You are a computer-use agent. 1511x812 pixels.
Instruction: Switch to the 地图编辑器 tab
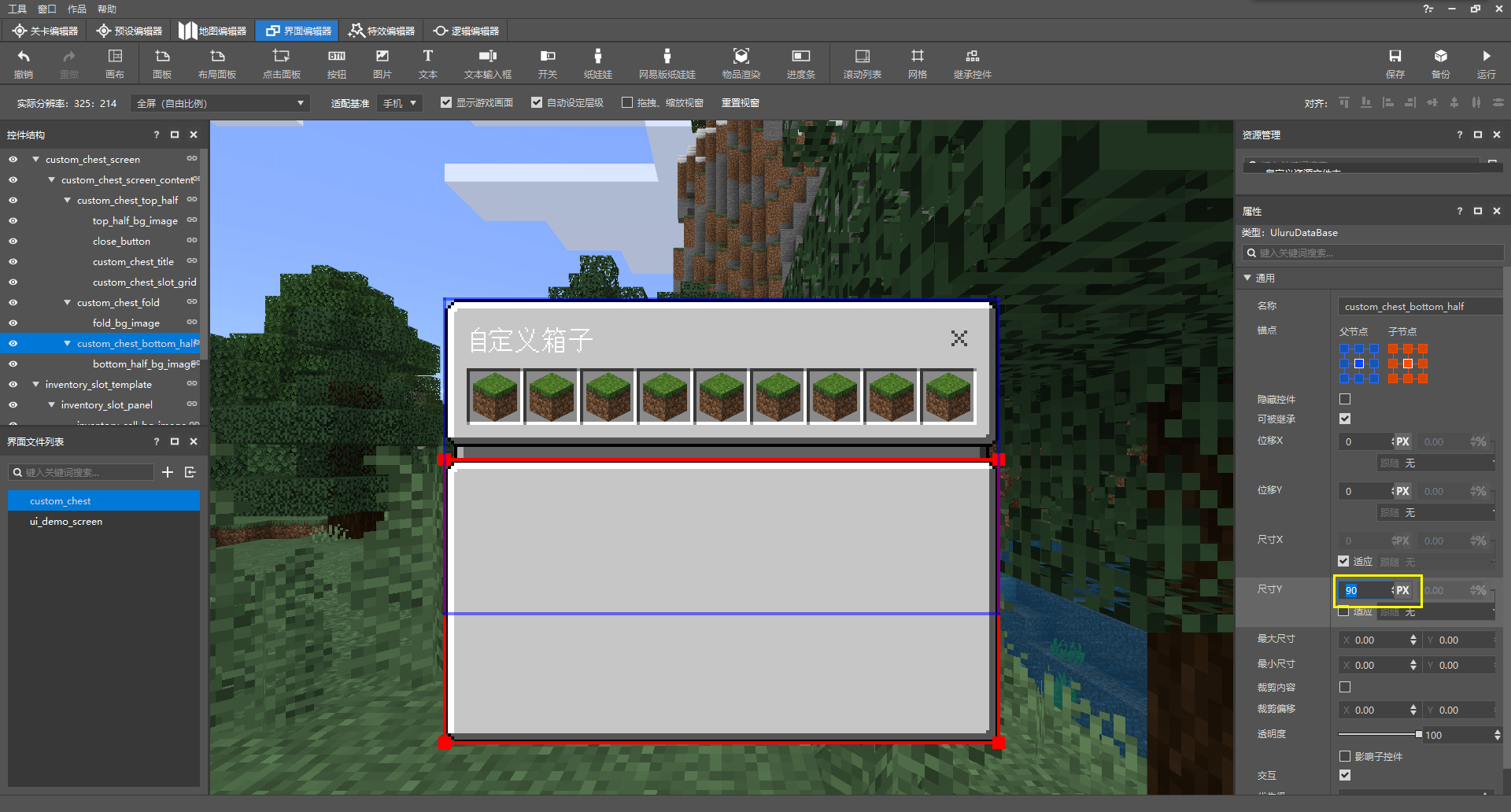(x=213, y=31)
